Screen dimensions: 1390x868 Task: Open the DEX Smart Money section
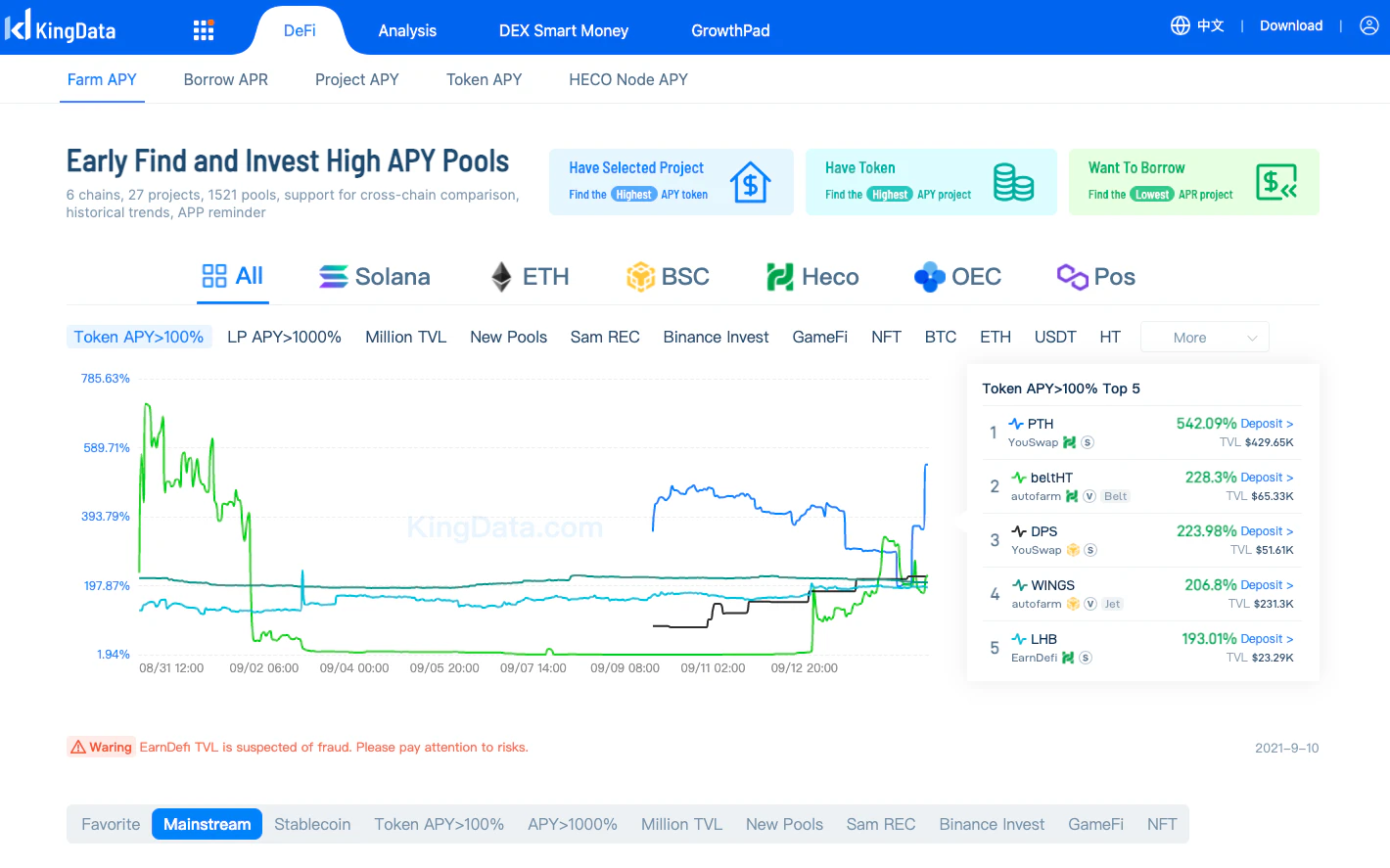tap(564, 30)
